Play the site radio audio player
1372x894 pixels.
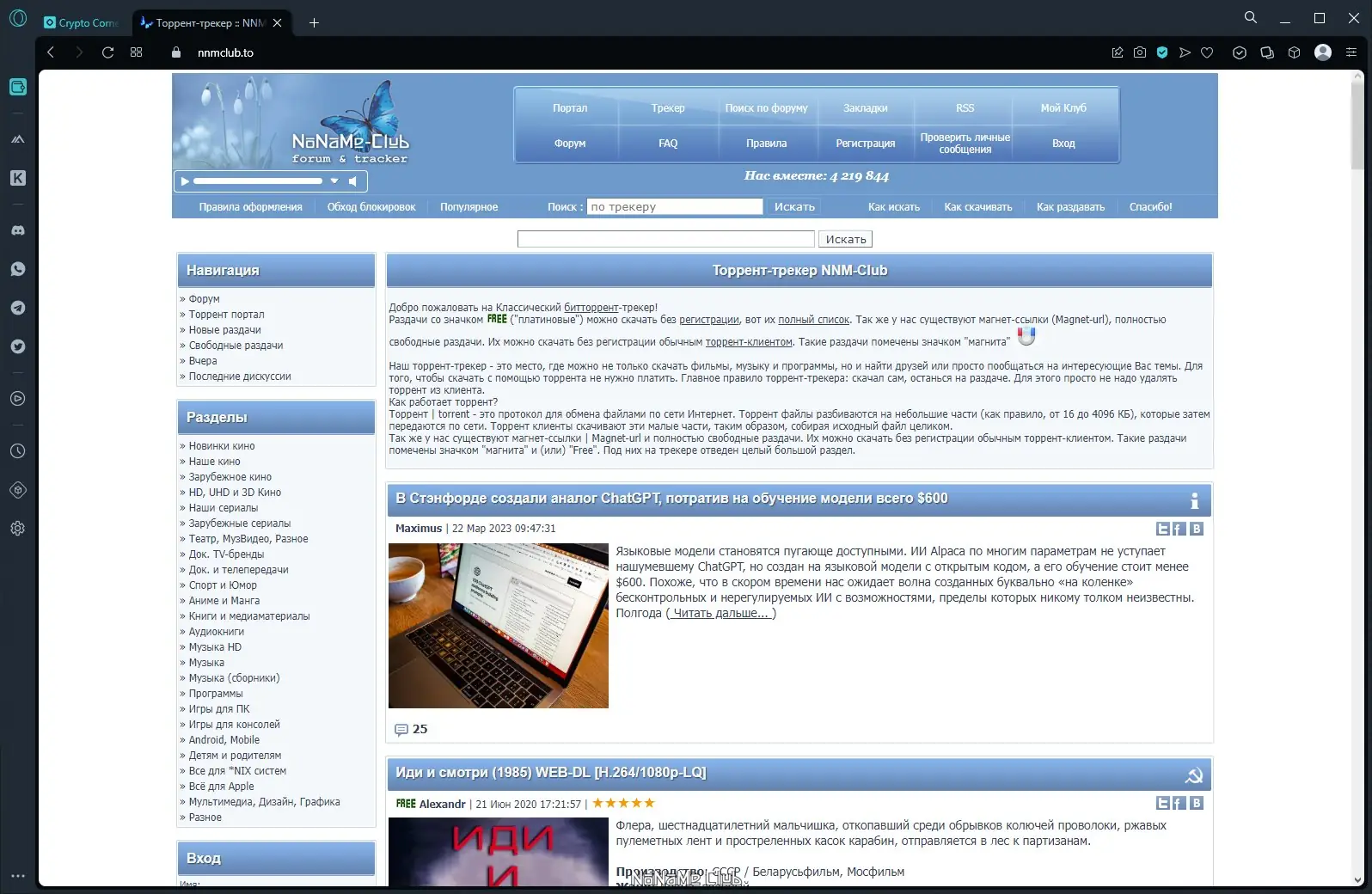[x=184, y=181]
